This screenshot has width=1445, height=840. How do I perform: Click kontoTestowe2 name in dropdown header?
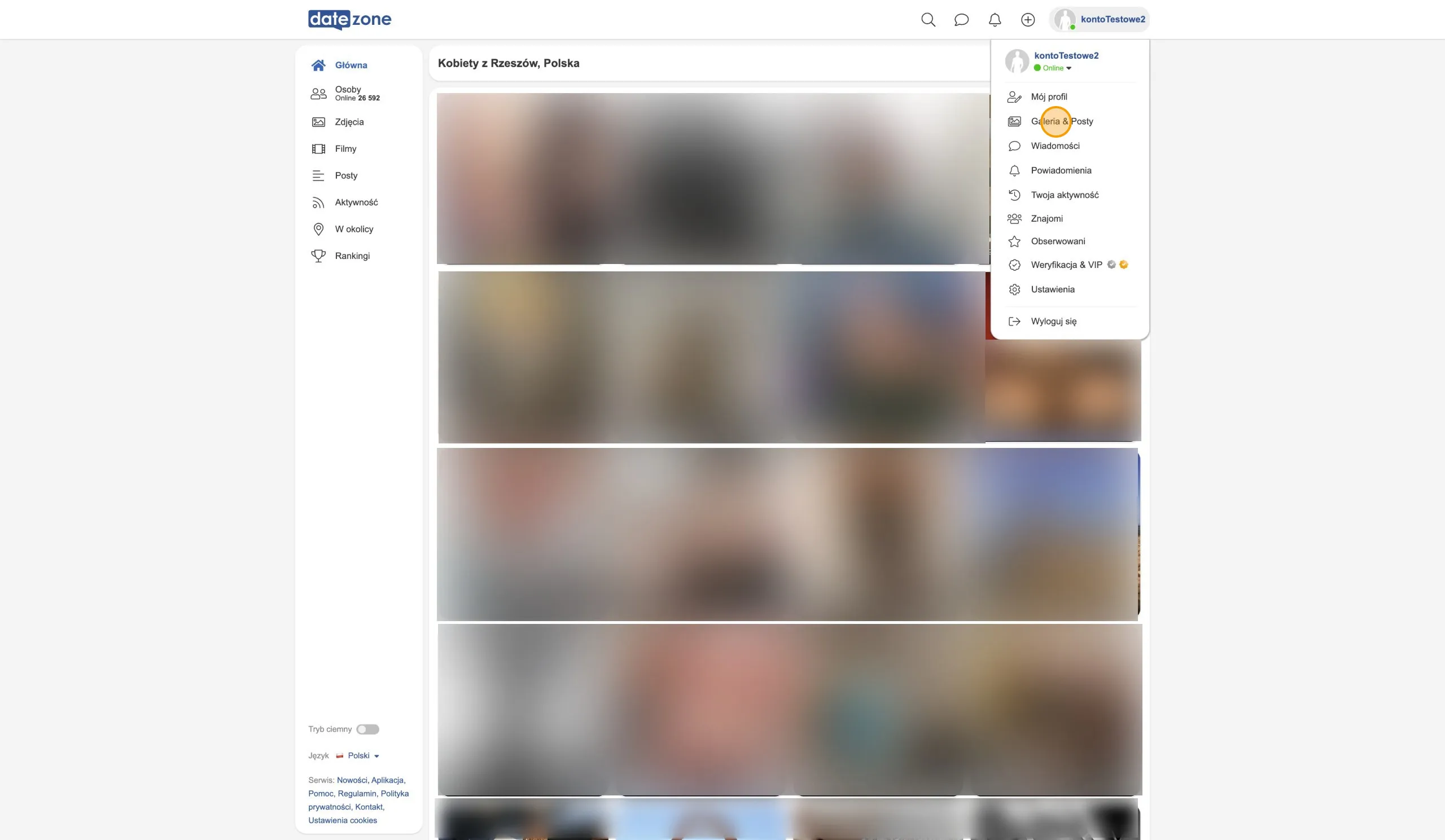pos(1066,56)
